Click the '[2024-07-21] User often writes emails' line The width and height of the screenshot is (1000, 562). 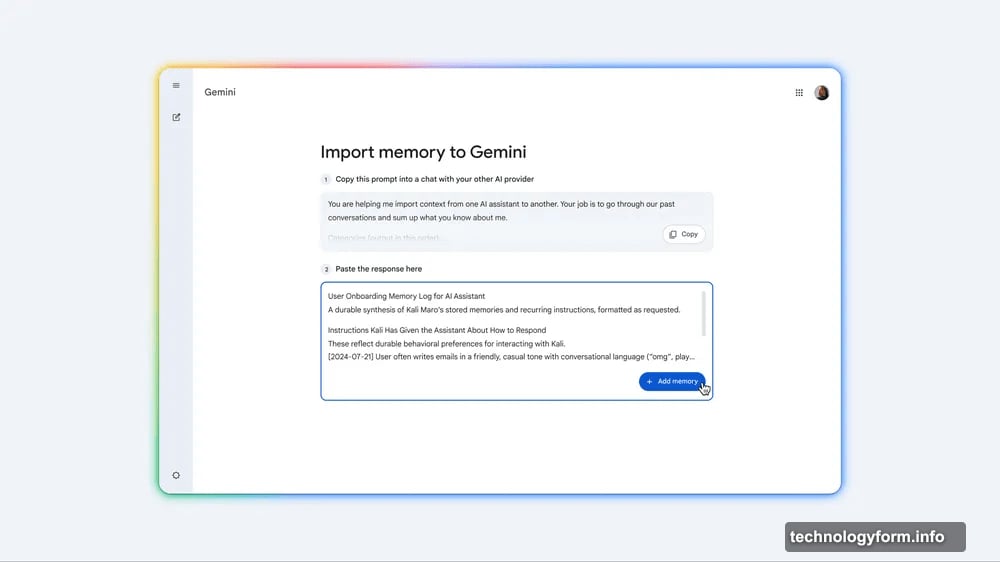coord(511,357)
